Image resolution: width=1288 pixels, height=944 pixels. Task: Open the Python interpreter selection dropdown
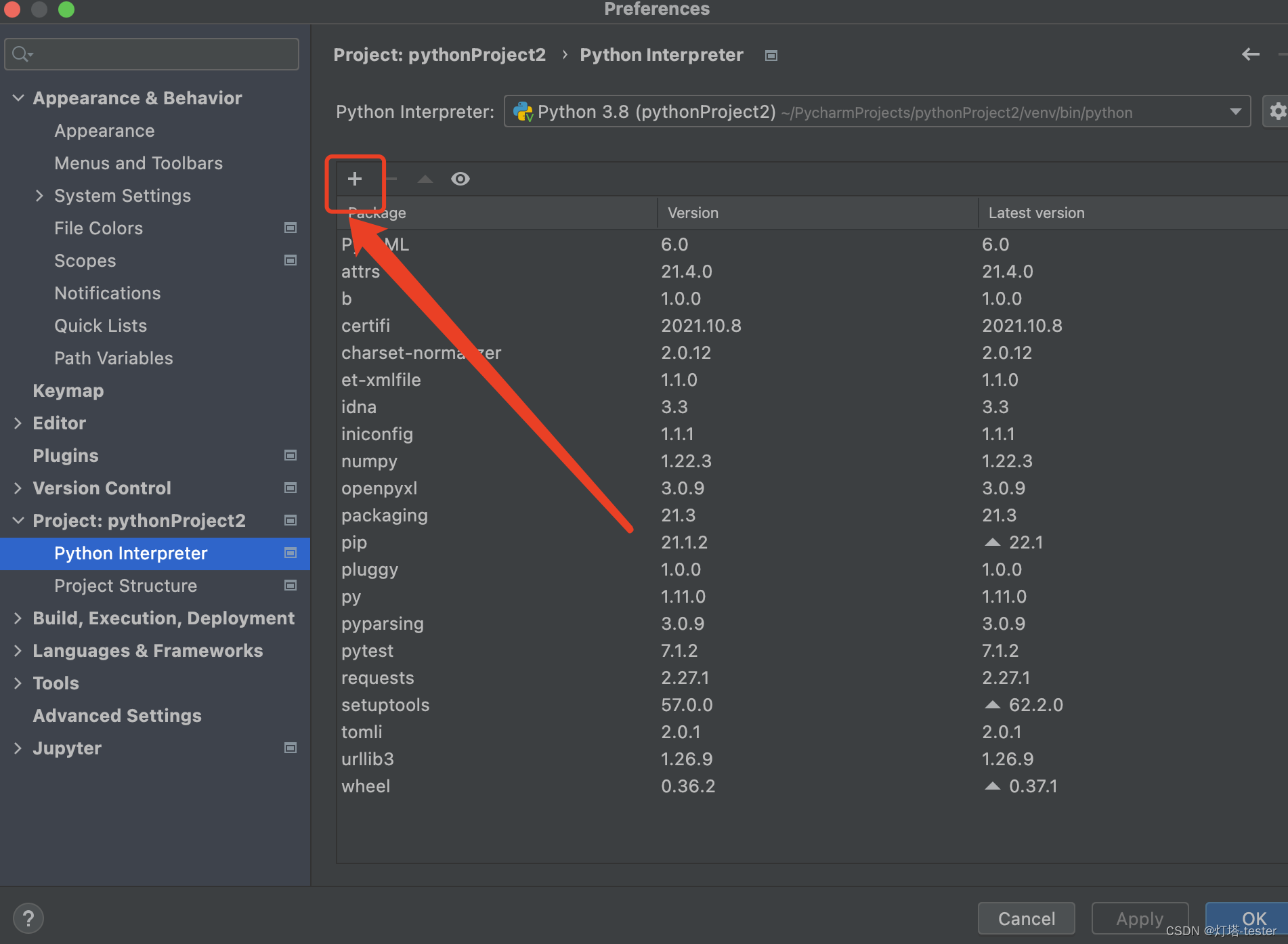coord(1234,111)
